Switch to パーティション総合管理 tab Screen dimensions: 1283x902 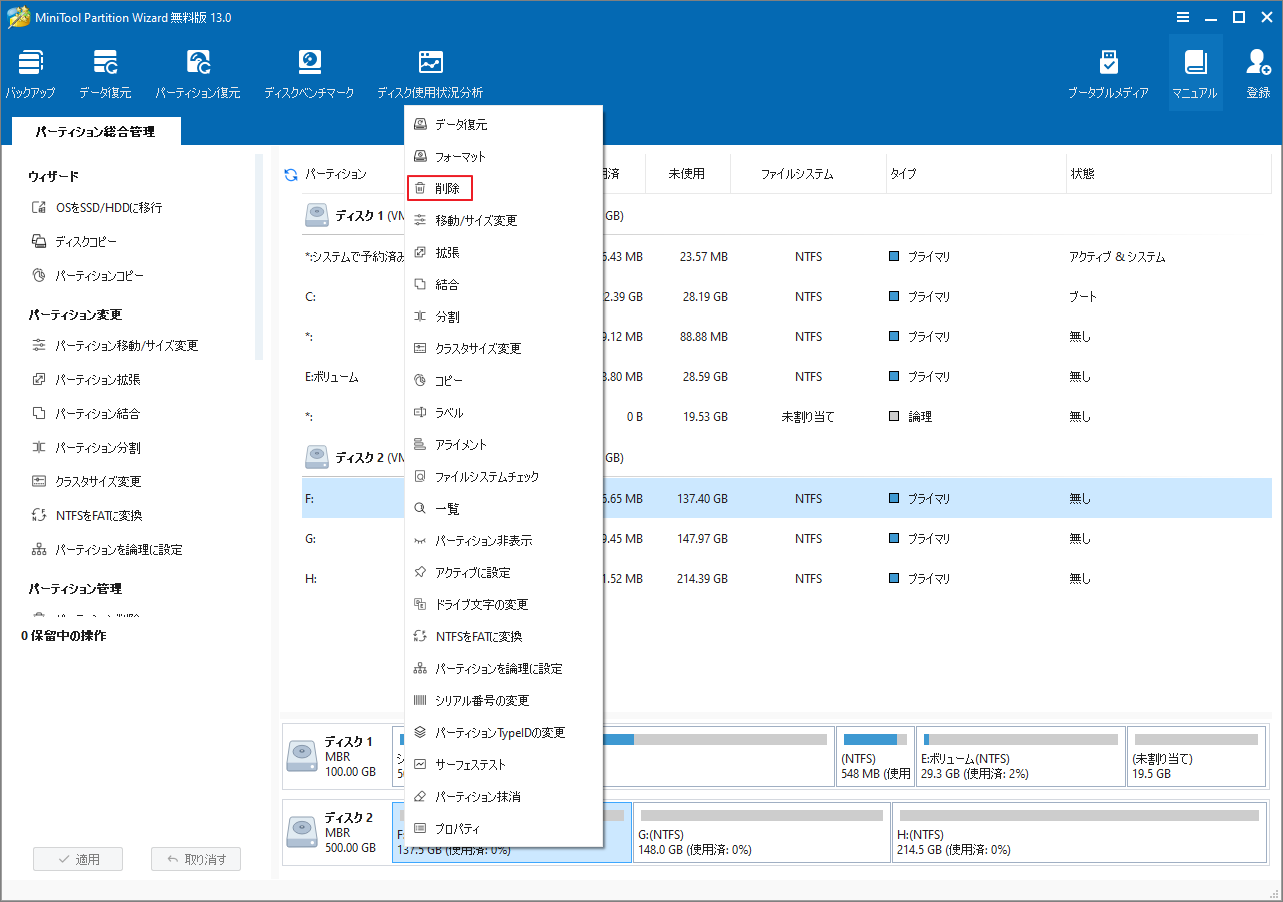tap(95, 131)
